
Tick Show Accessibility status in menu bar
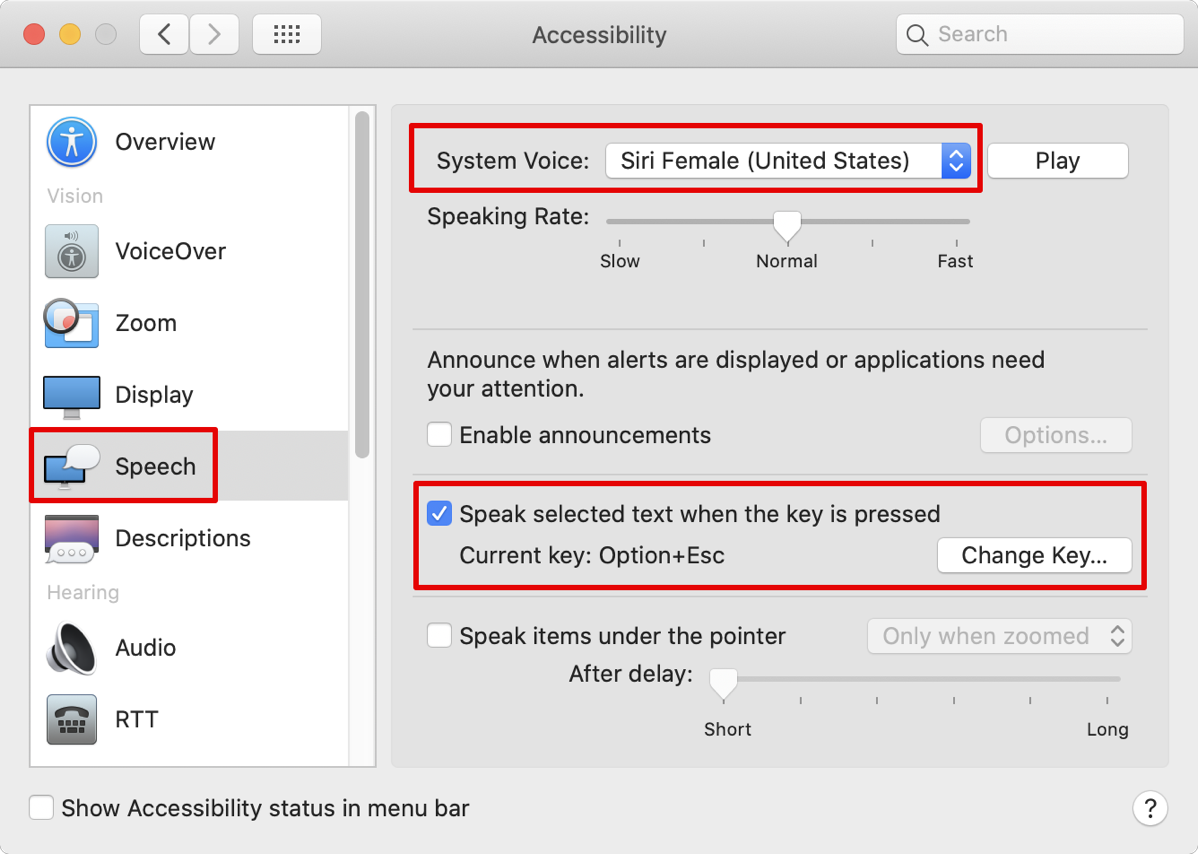[x=41, y=808]
